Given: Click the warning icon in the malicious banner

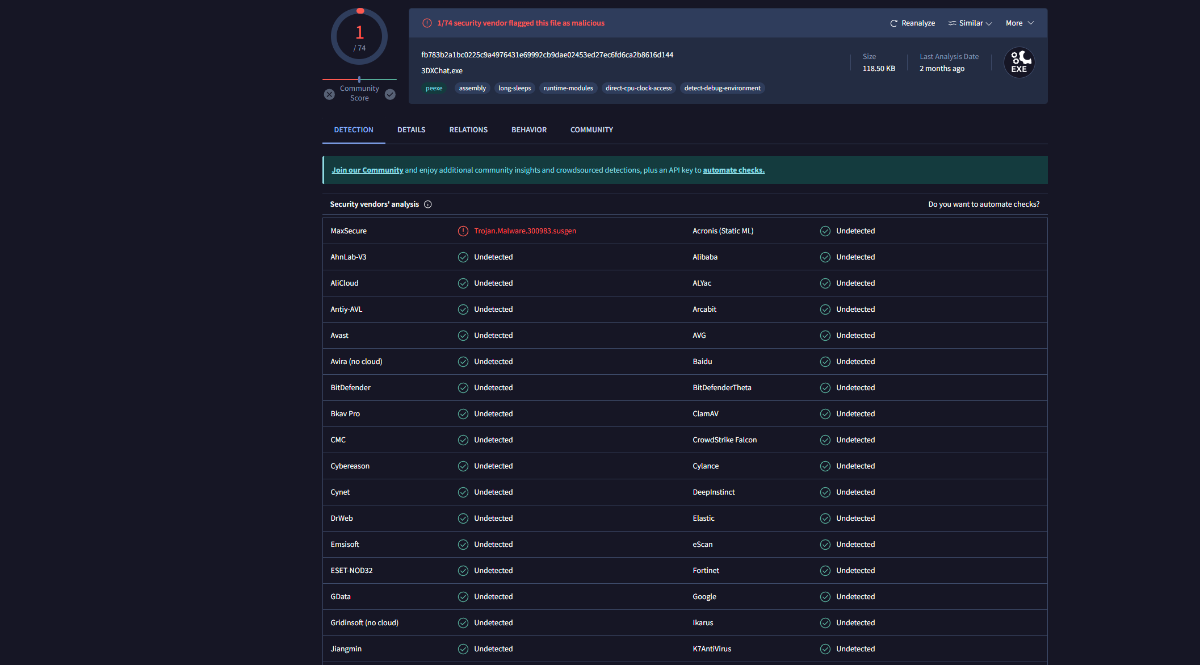Looking at the screenshot, I should point(427,23).
